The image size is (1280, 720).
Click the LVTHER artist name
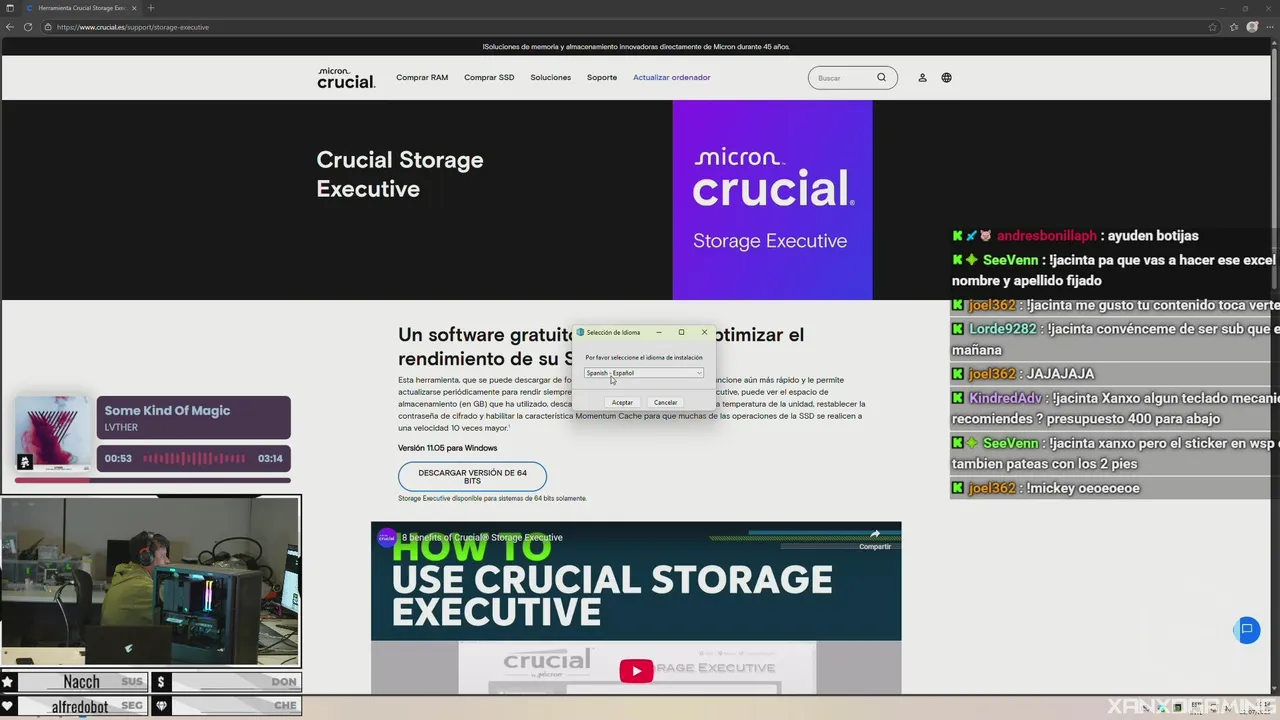click(x=121, y=428)
